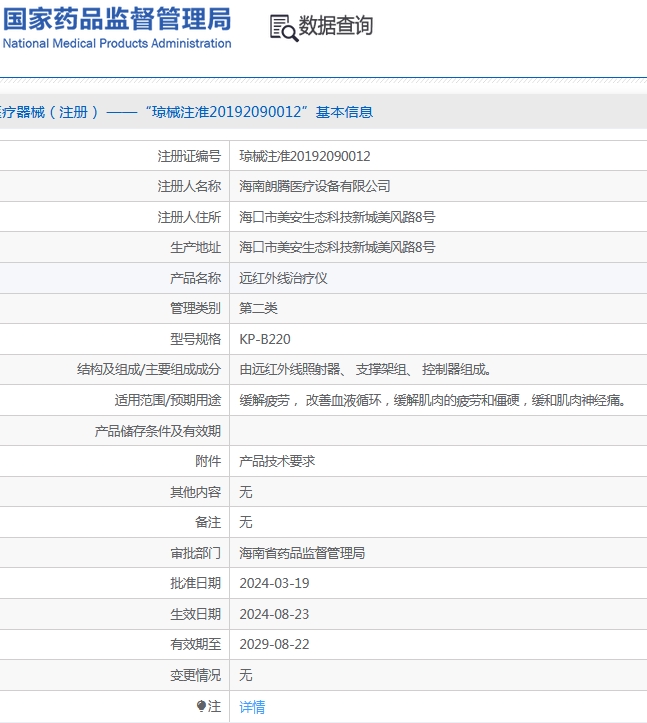Click the 国家药品监督管理局 logo title
The image size is (647, 723).
[117, 19]
